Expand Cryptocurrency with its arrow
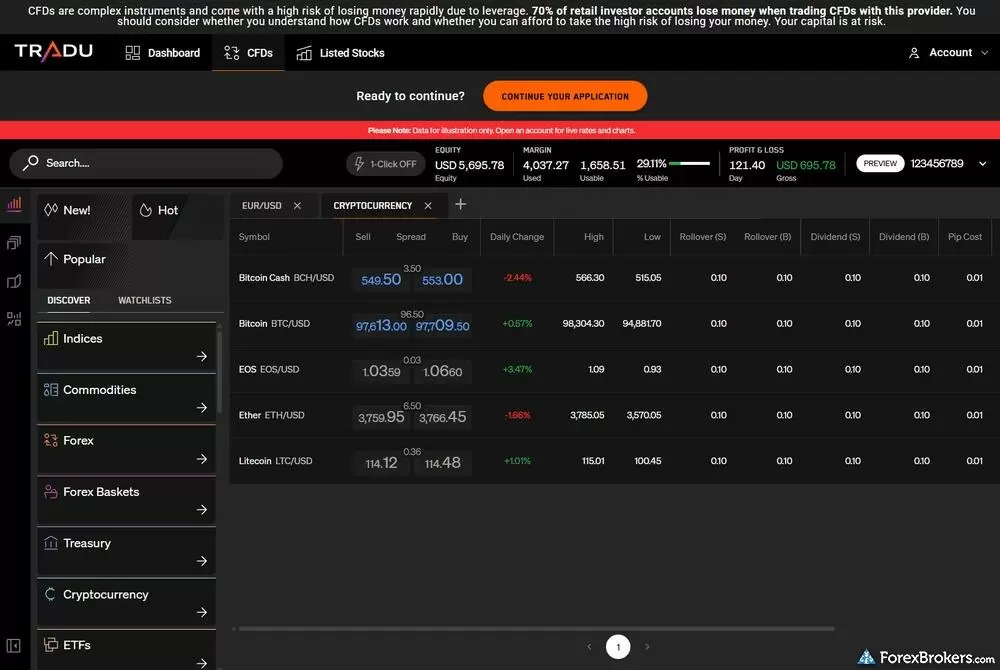 202,612
